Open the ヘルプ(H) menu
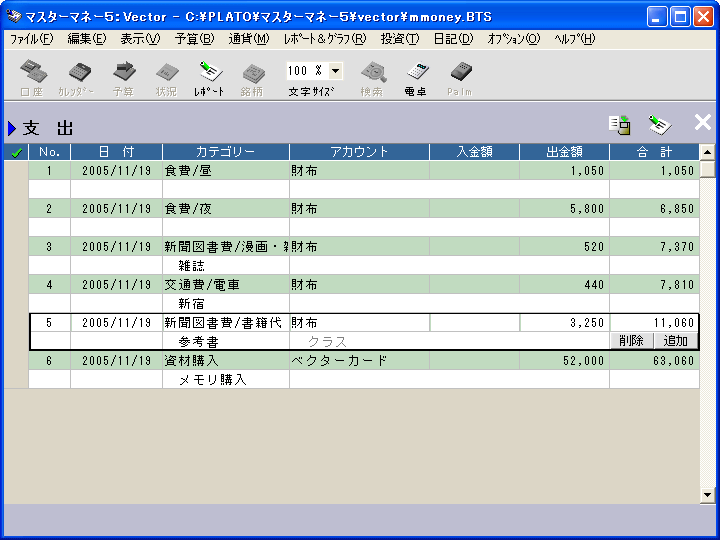720x540 pixels. pyautogui.click(x=574, y=39)
